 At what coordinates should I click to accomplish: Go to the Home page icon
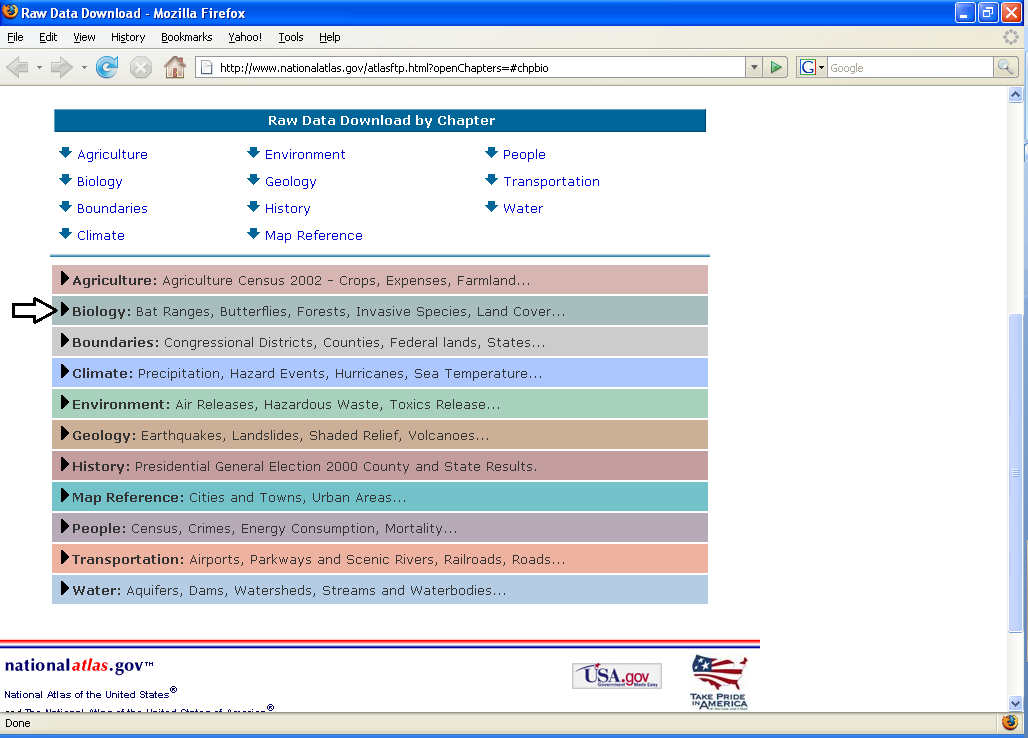tap(174, 68)
